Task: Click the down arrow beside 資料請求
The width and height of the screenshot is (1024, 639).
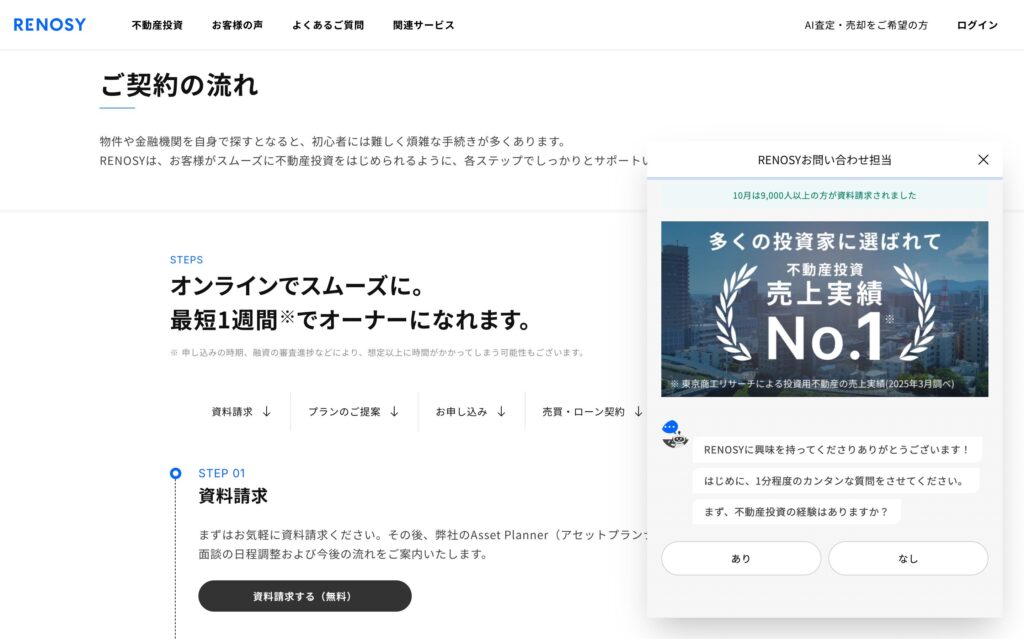Action: coord(267,411)
